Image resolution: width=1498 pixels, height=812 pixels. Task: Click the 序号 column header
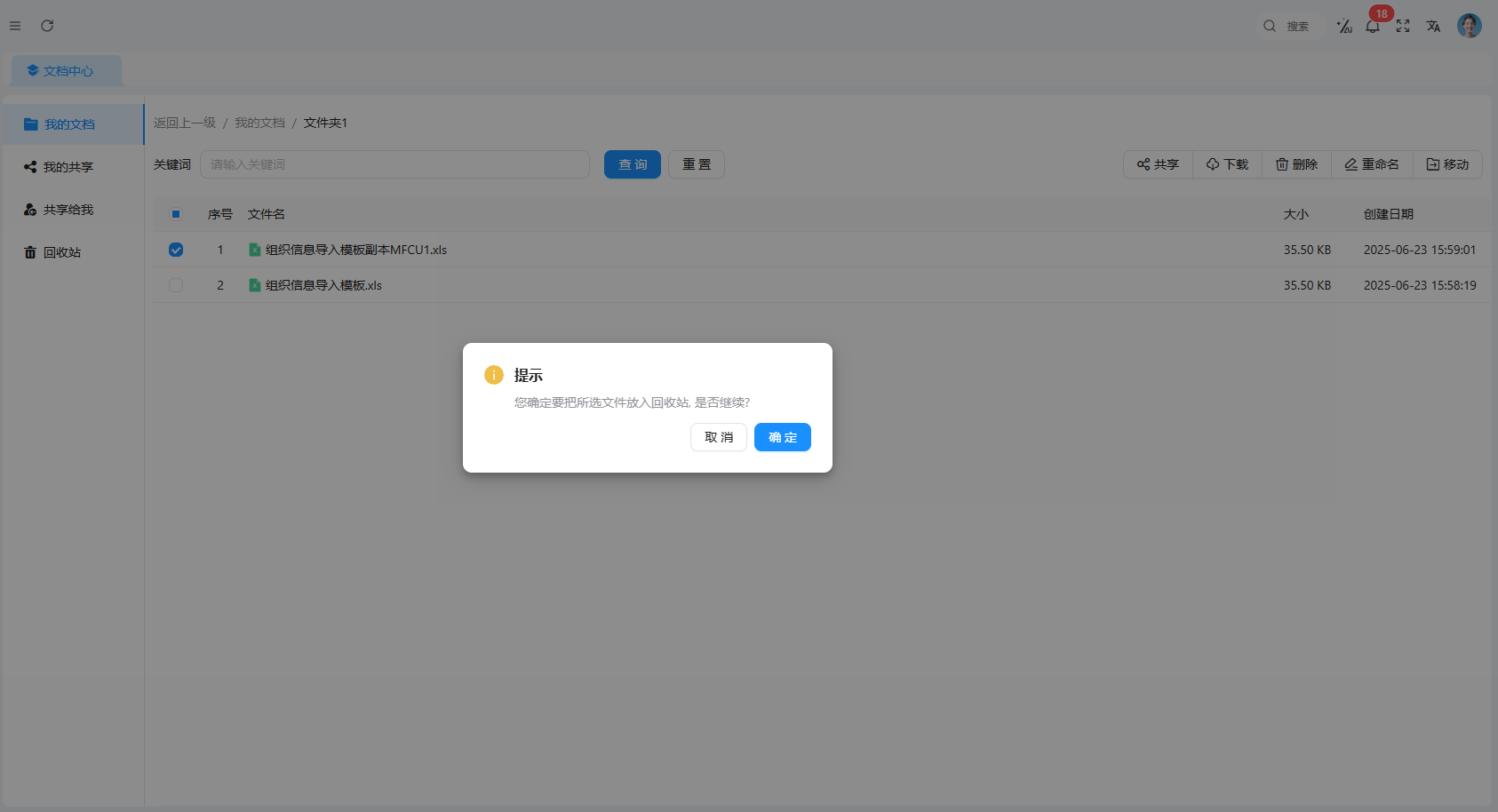pyautogui.click(x=220, y=214)
